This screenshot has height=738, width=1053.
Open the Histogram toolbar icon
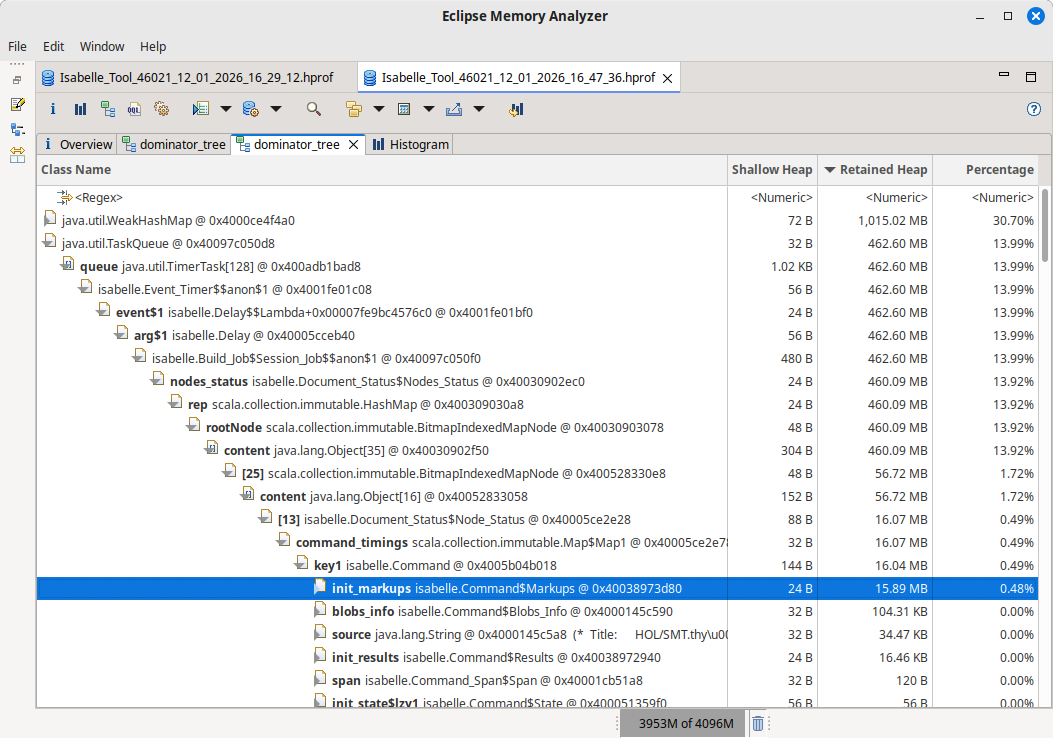click(80, 109)
